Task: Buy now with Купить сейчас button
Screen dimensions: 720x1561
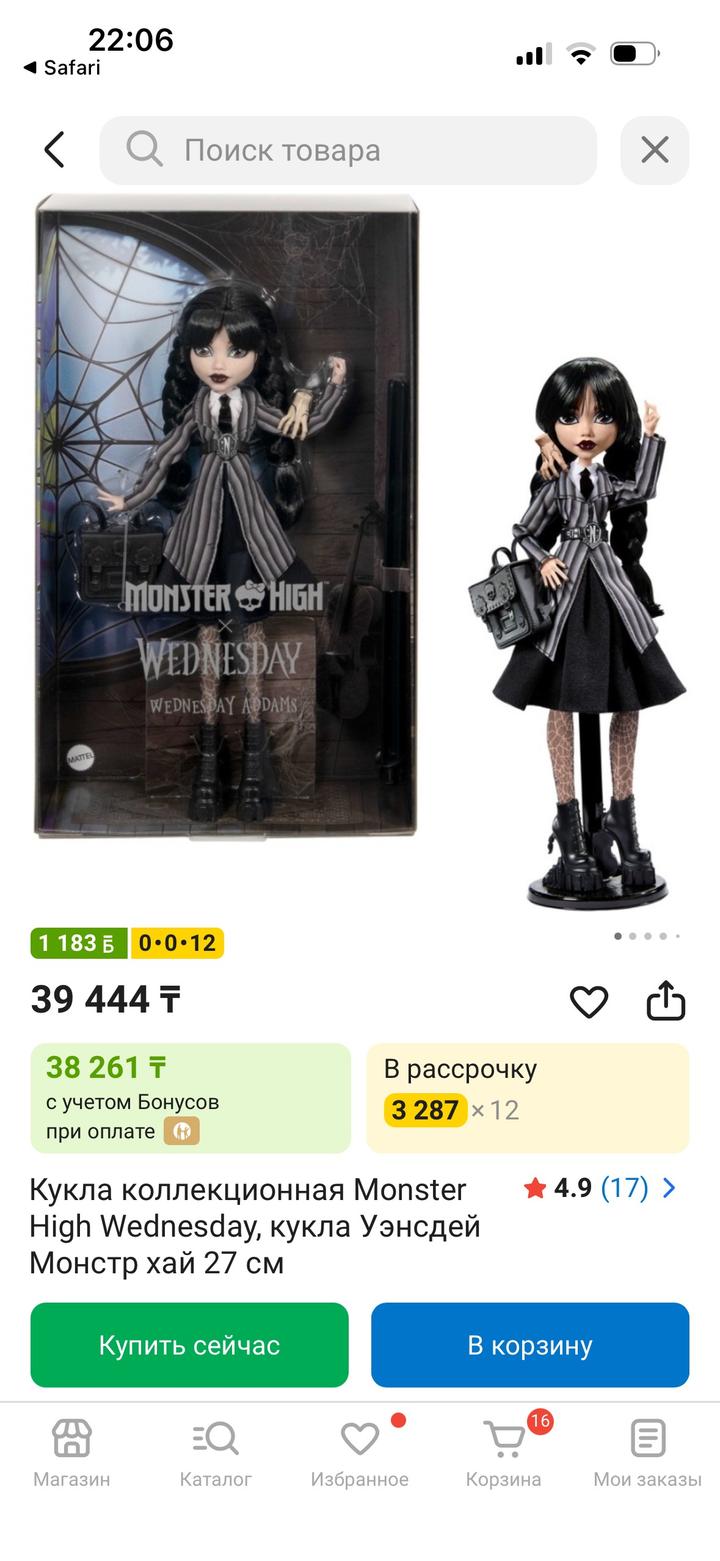Action: [190, 1345]
